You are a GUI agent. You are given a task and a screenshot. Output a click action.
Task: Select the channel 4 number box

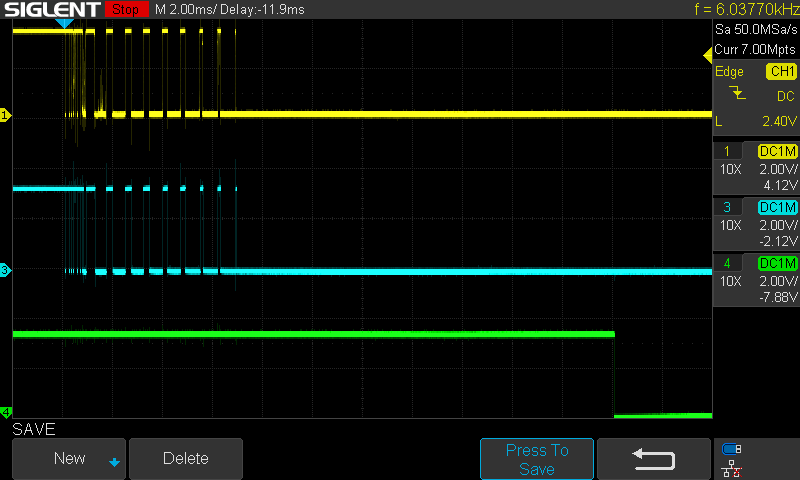point(727,263)
